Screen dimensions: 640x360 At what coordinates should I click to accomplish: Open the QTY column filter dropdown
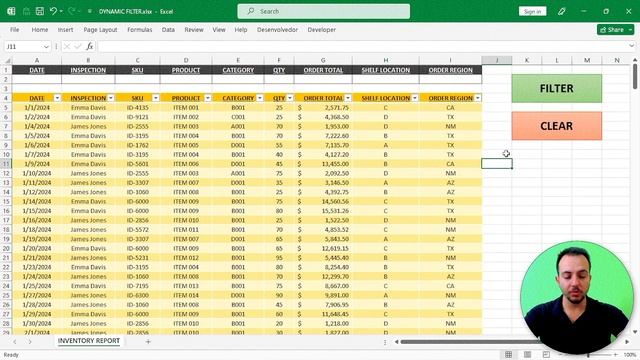(x=290, y=98)
